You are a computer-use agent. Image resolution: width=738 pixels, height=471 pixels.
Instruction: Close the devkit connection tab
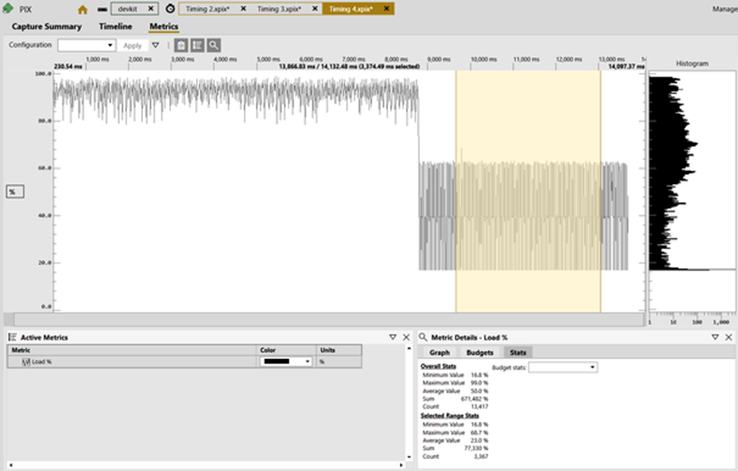151,8
